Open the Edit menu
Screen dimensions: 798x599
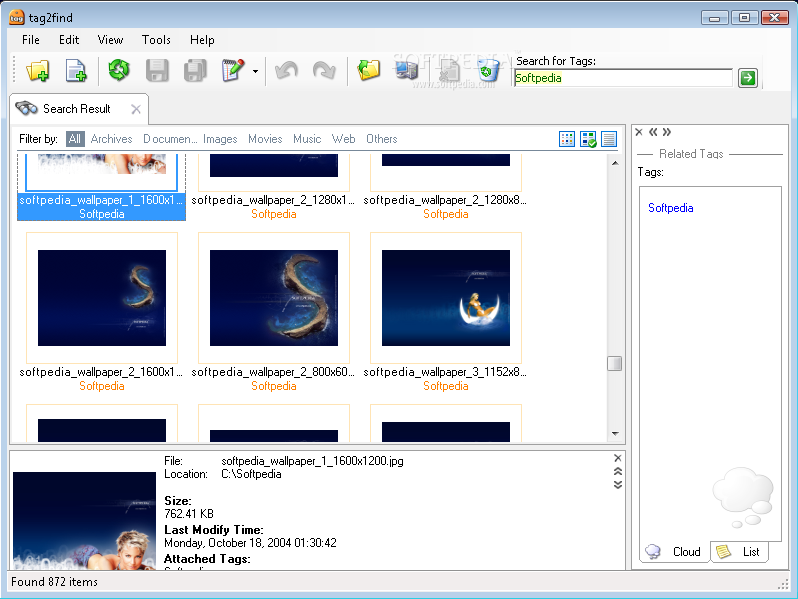69,40
